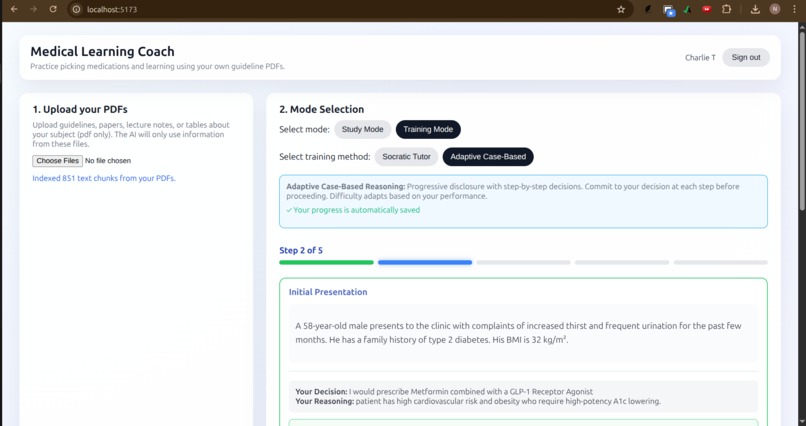Click the 'Your Reasoning' cardiovascular risk line
Screen dimensions: 806x426
point(478,401)
